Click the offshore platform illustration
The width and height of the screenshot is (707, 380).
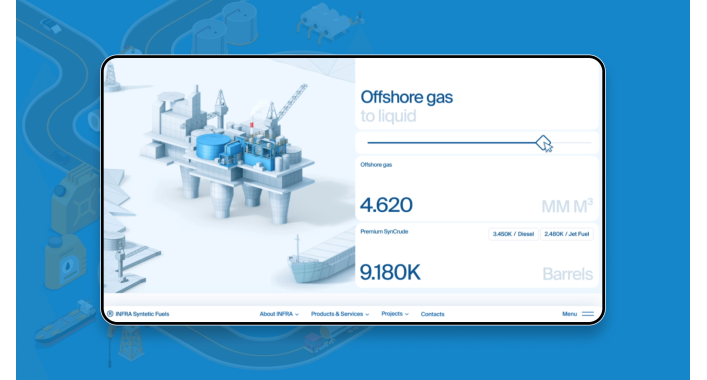[228, 153]
